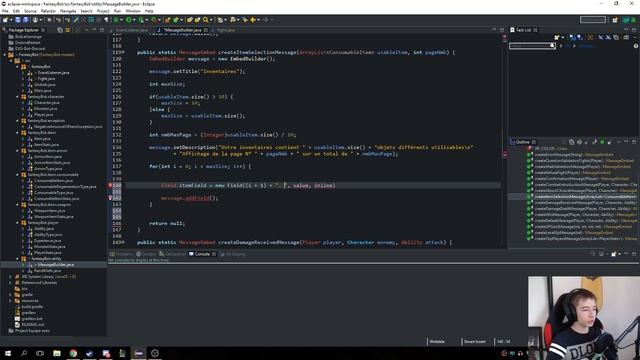Click the New wizard toolbar icon
The width and height of the screenshot is (640, 360).
(5, 20)
